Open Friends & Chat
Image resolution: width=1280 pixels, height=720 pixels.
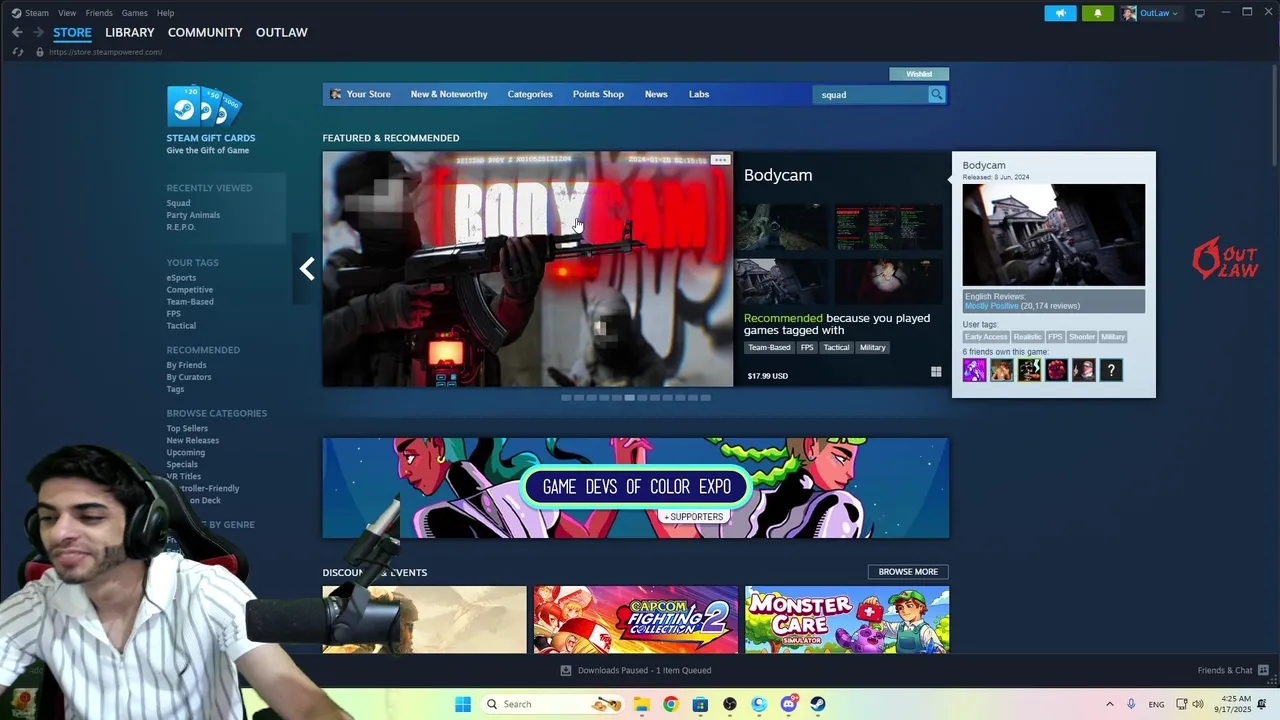(1233, 671)
